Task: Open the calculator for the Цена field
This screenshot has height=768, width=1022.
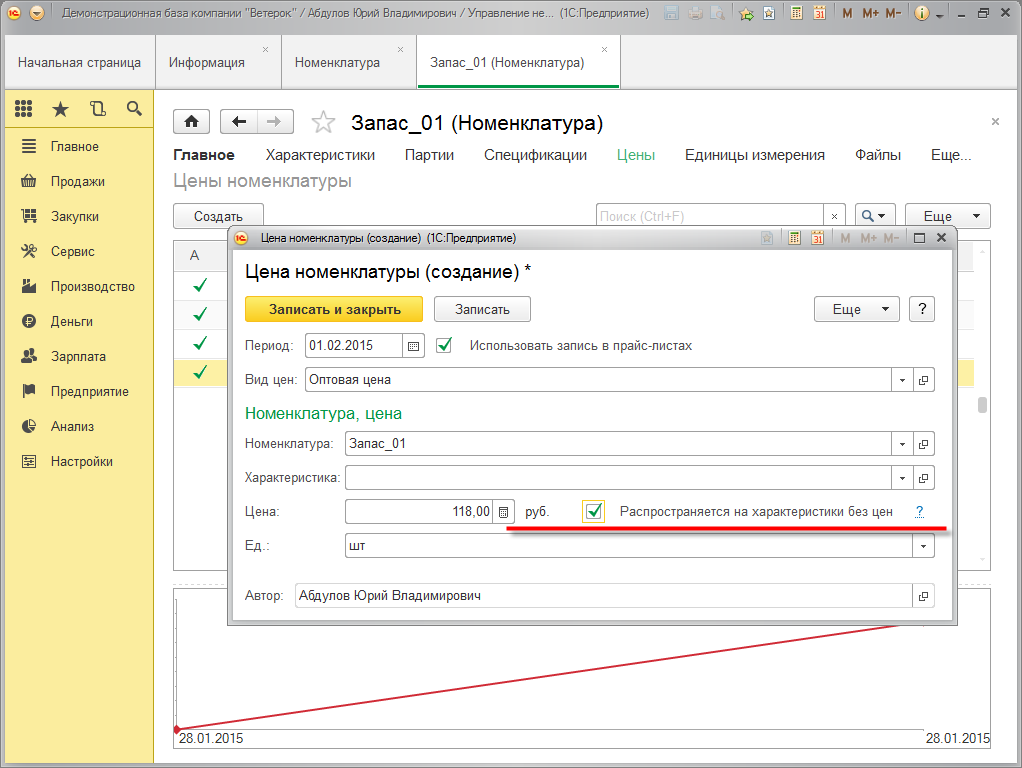Action: coord(503,512)
